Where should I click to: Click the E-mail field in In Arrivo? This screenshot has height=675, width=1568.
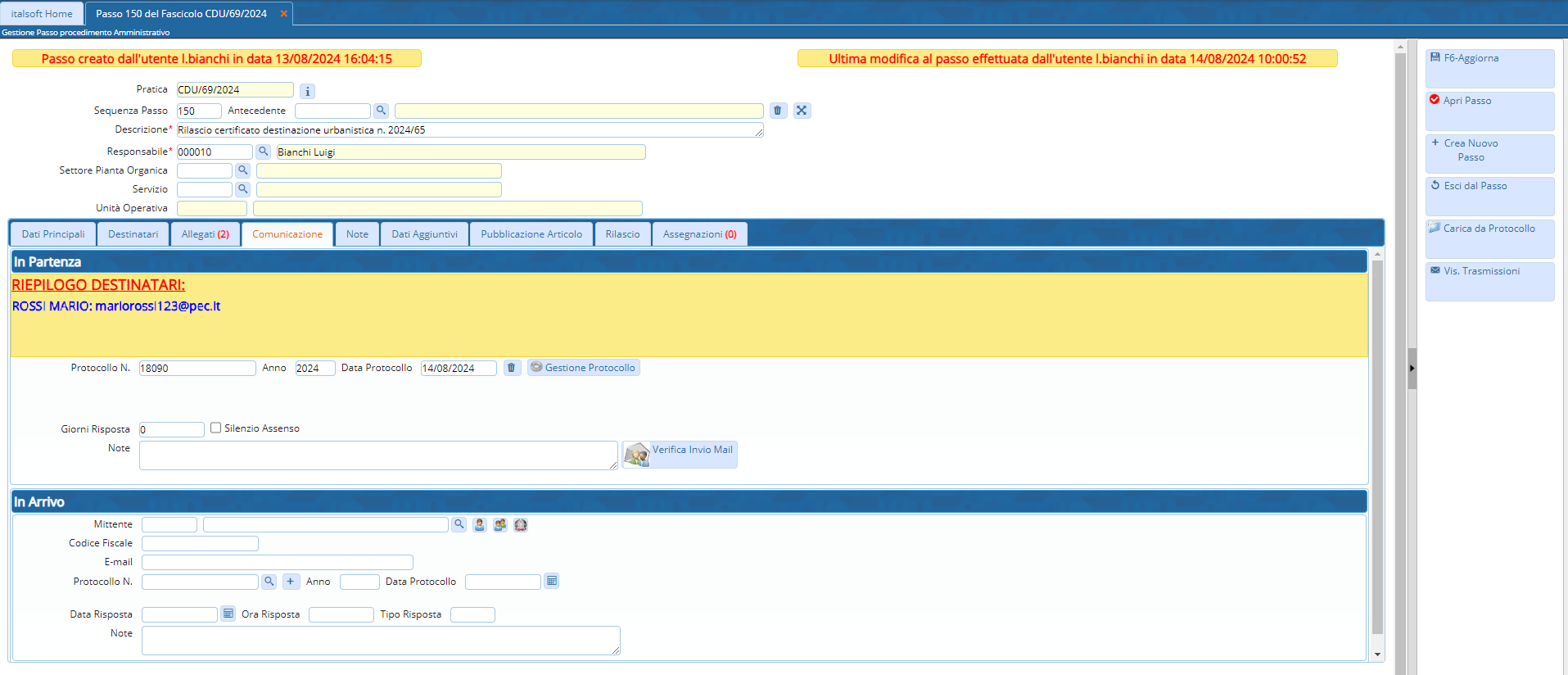[x=278, y=562]
